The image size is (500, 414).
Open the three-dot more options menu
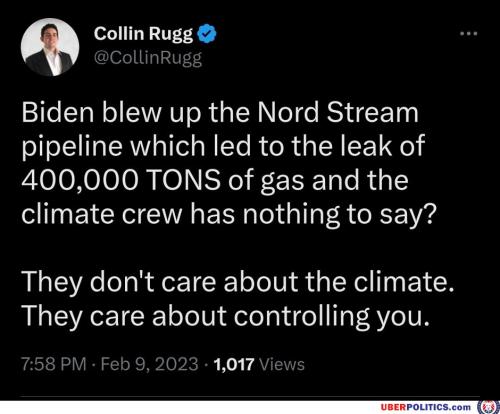pyautogui.click(x=469, y=34)
